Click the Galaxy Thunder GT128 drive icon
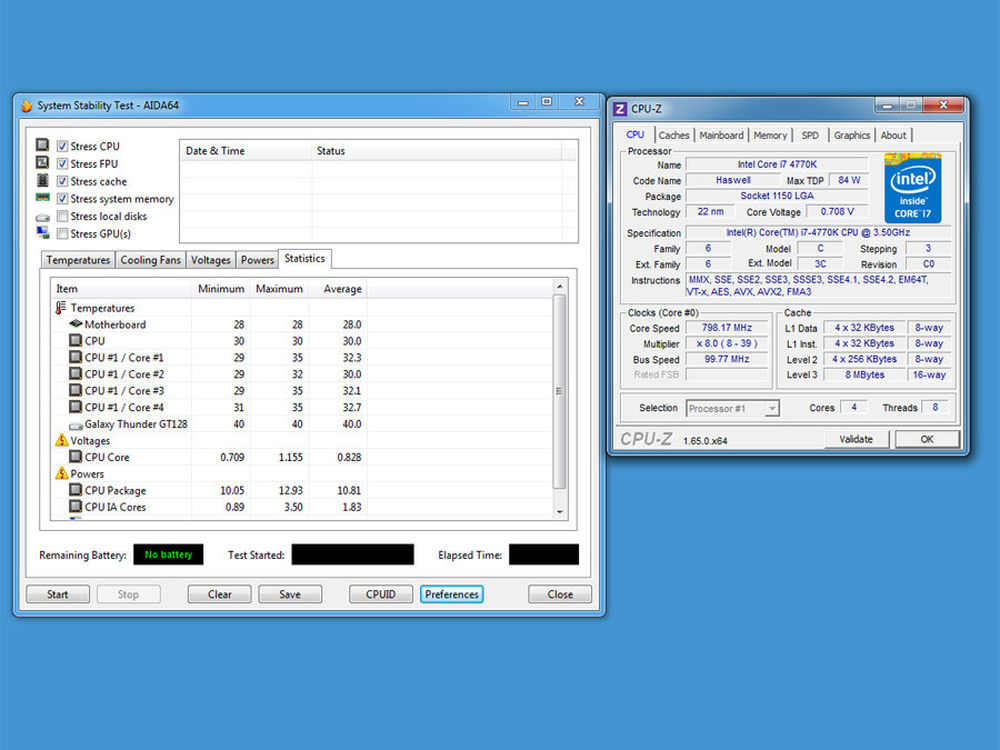This screenshot has width=1000, height=750. 76,425
